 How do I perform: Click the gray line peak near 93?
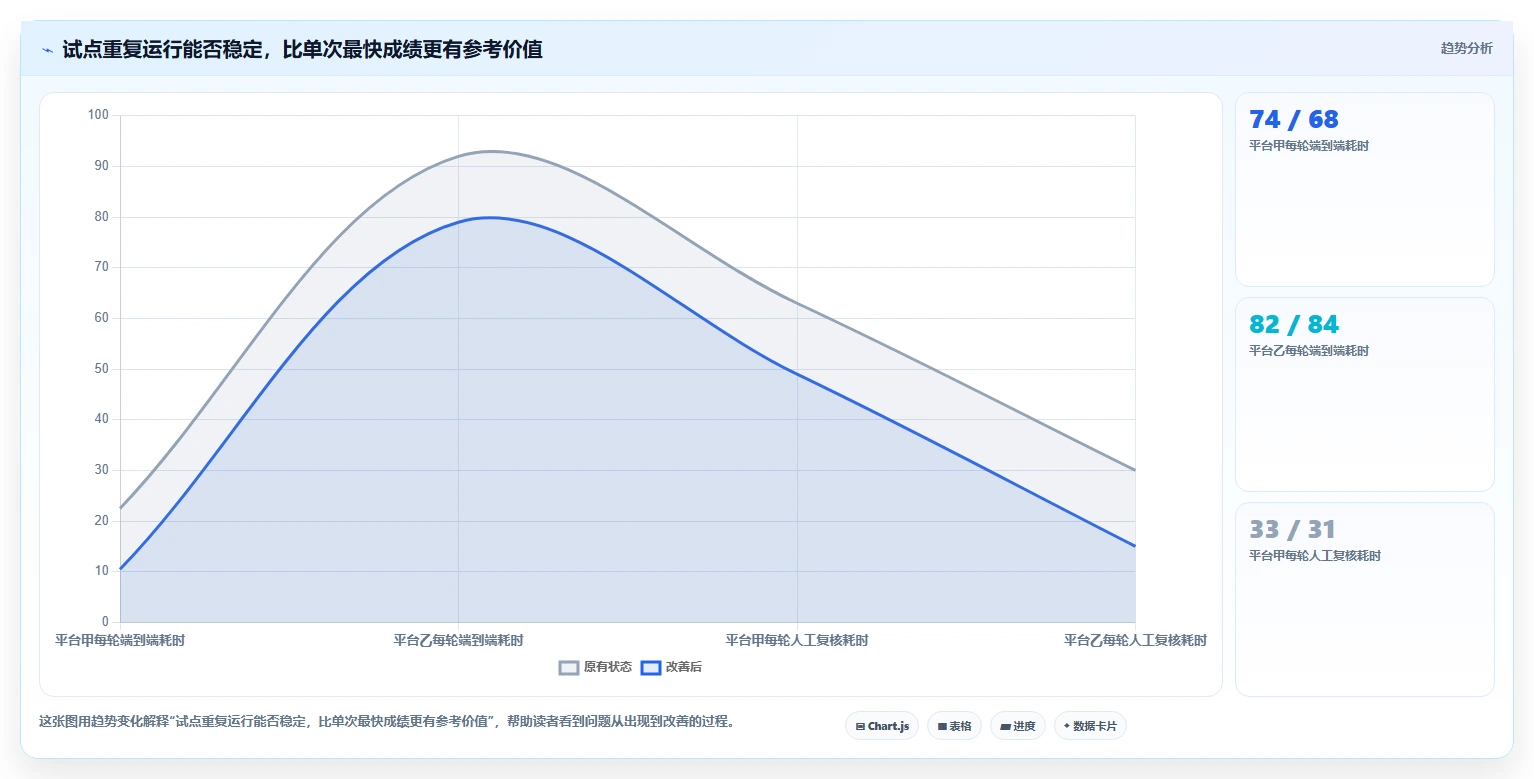[x=492, y=151]
